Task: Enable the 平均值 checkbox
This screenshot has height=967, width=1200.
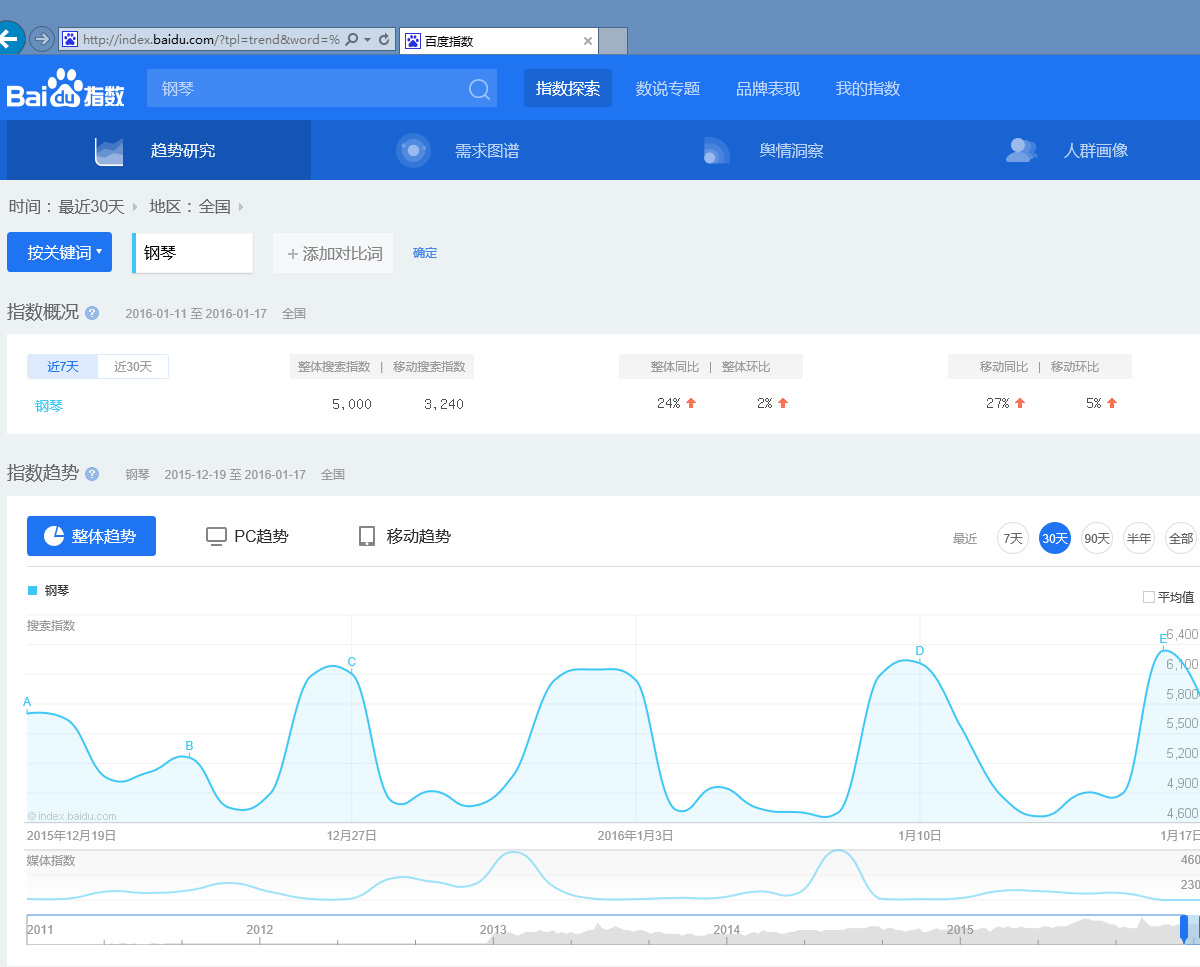Action: 1148,595
